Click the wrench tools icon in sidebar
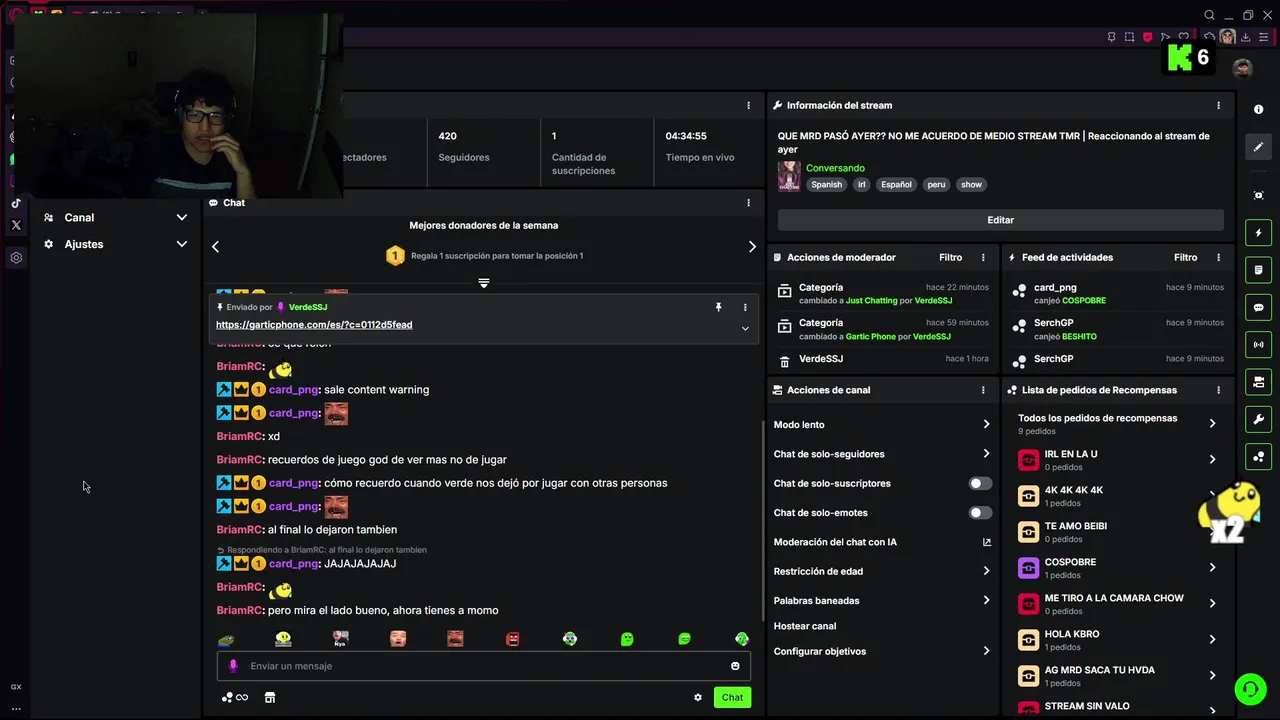Viewport: 1280px width, 720px height. pos(1258,419)
